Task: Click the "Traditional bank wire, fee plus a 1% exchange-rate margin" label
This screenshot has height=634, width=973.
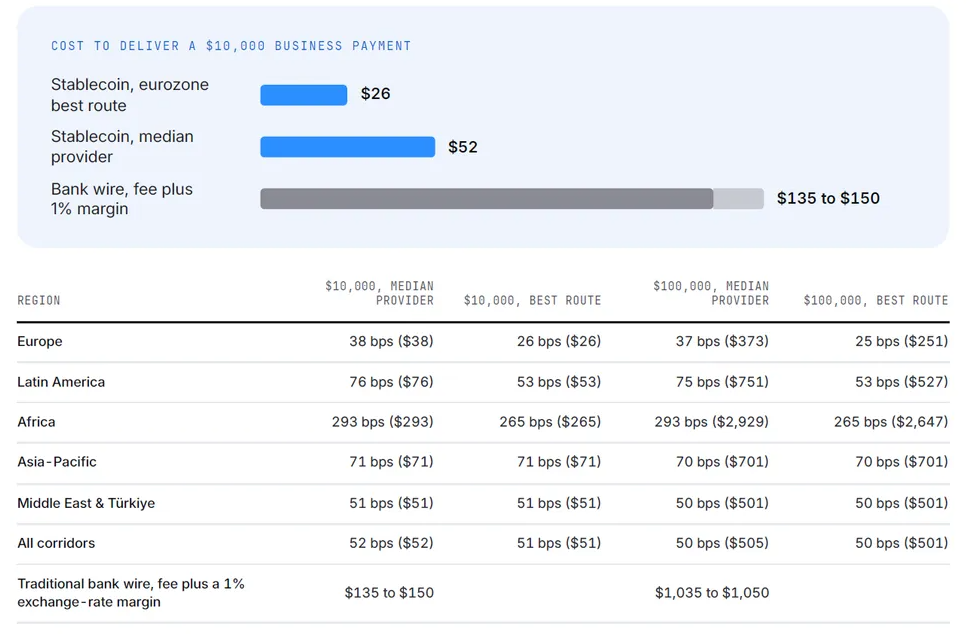Action: point(131,593)
